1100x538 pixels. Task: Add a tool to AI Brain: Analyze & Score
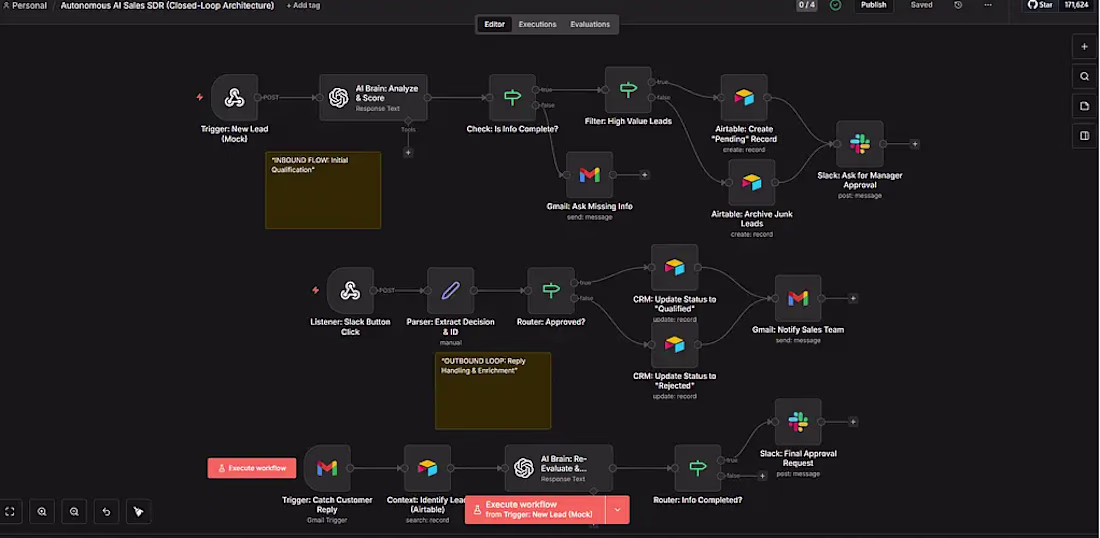408,152
